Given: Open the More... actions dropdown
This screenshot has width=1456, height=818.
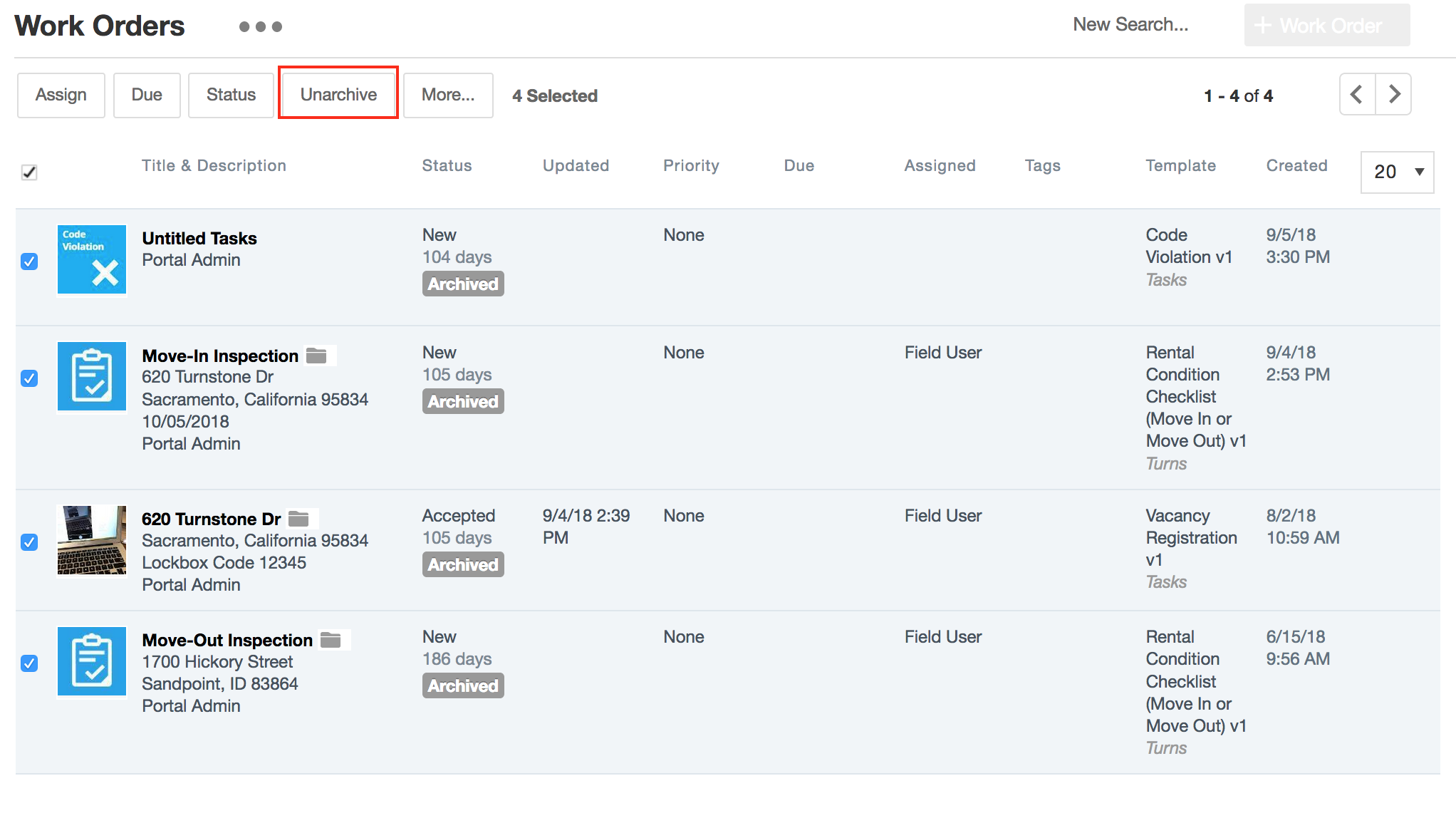Looking at the screenshot, I should pyautogui.click(x=447, y=95).
